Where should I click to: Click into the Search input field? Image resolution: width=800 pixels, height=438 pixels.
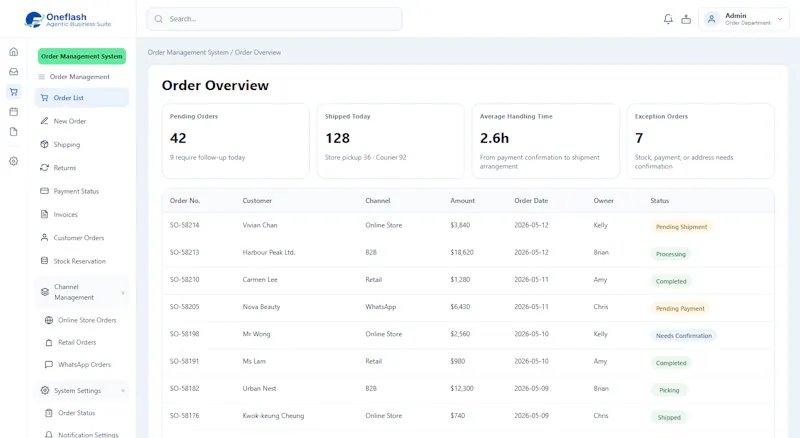tap(274, 19)
